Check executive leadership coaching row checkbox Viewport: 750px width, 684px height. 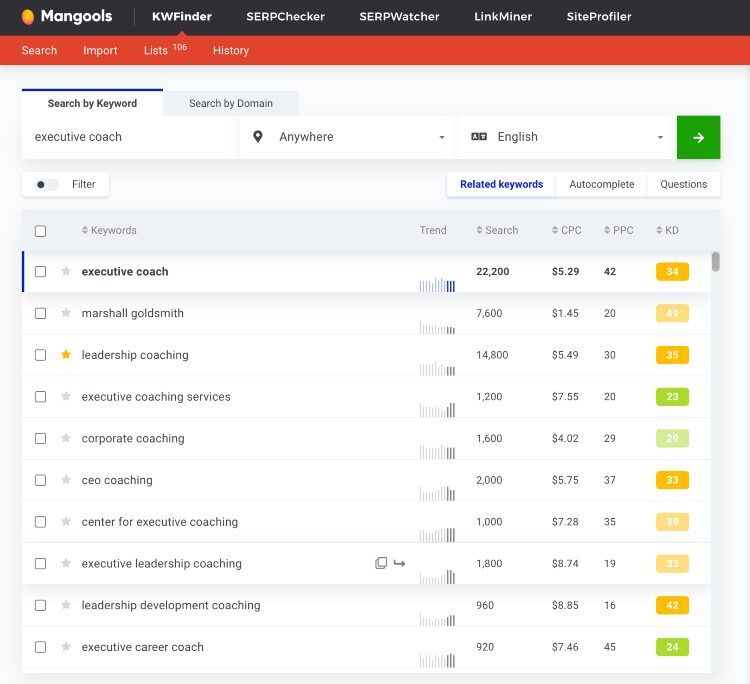coord(41,563)
